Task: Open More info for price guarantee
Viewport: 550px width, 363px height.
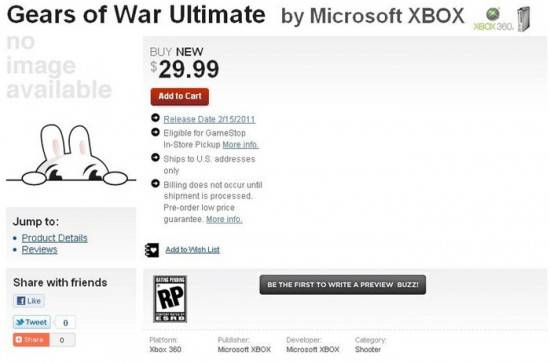Action: (224, 219)
